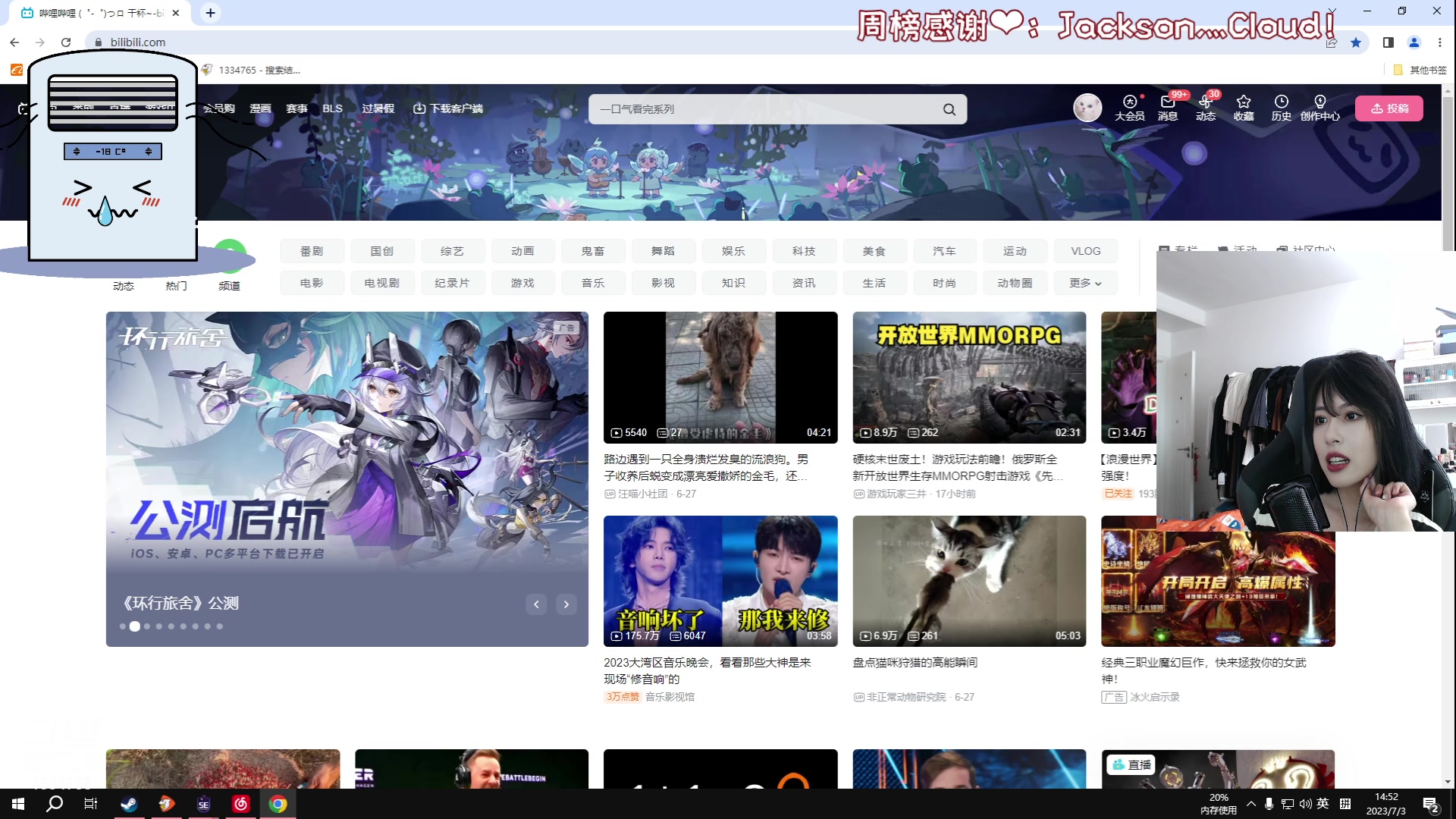
Task: Go back in browser
Action: 14,42
